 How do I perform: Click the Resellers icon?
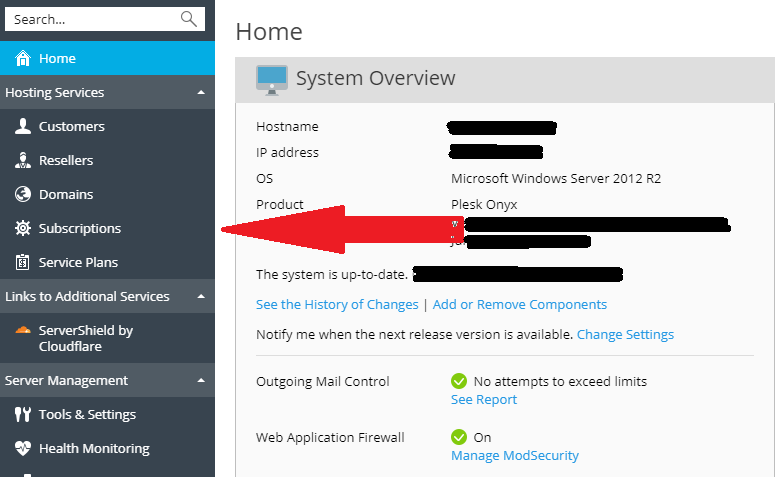23,160
